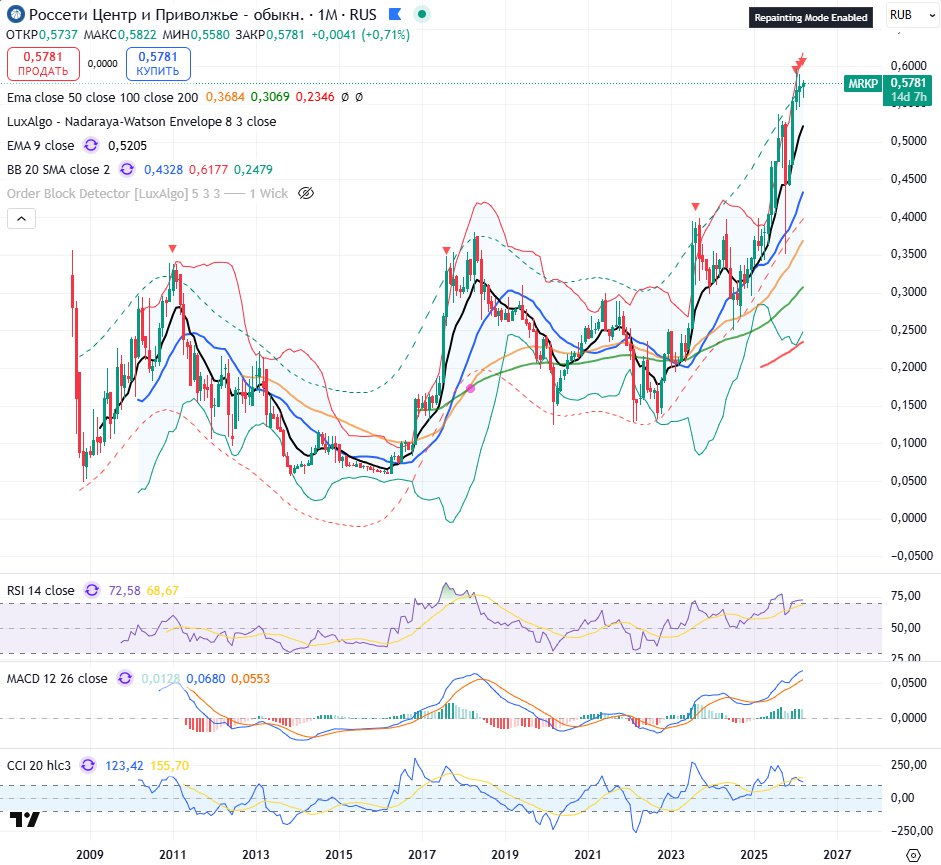This screenshot has height=865, width=941.
Task: Click the refresh icon next to EMA 9 close
Action: coord(92,145)
